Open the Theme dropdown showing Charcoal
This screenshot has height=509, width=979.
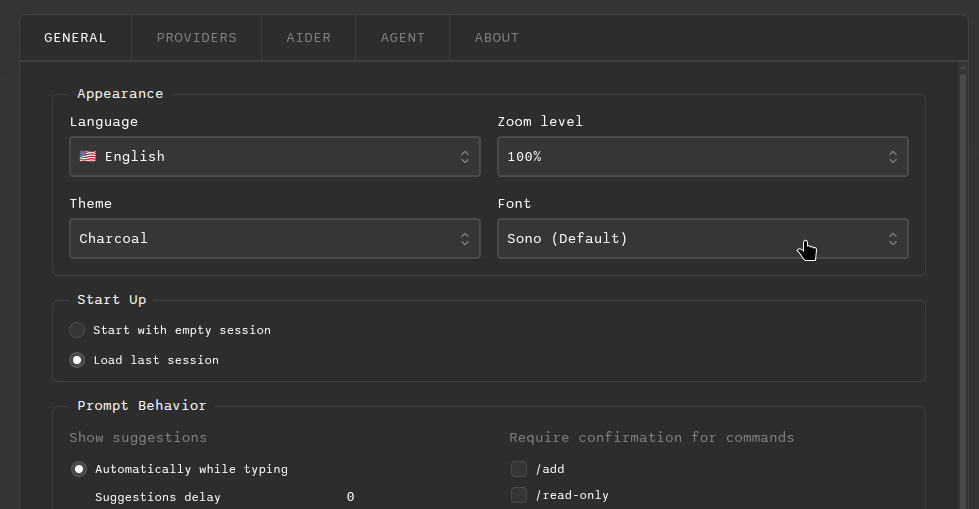coord(275,239)
